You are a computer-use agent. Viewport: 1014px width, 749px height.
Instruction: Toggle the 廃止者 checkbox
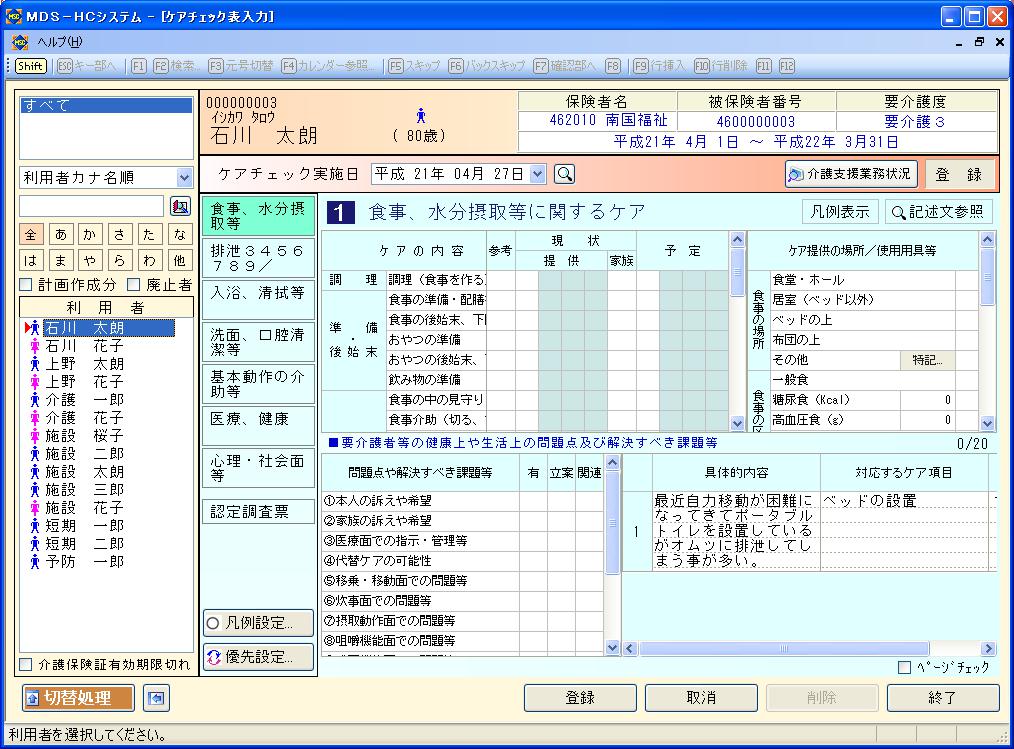(135, 285)
